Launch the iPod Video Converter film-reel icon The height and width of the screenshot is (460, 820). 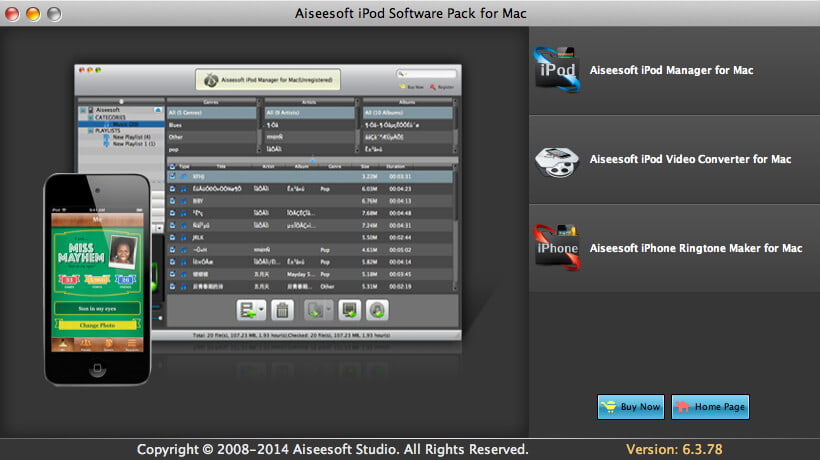pos(557,161)
